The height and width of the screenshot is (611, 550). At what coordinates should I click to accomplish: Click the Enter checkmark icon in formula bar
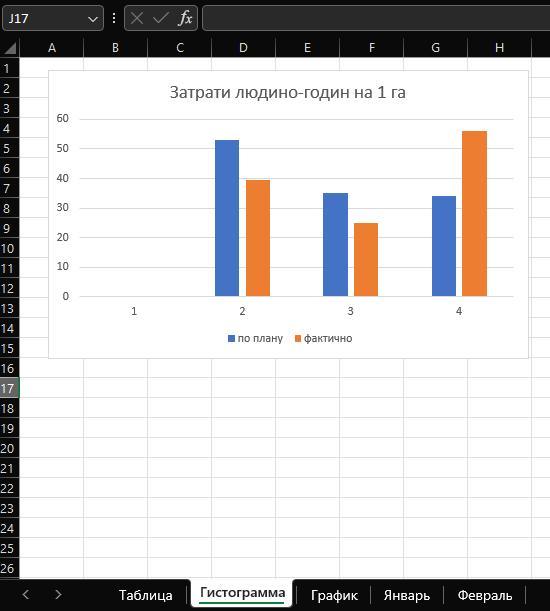coord(161,18)
